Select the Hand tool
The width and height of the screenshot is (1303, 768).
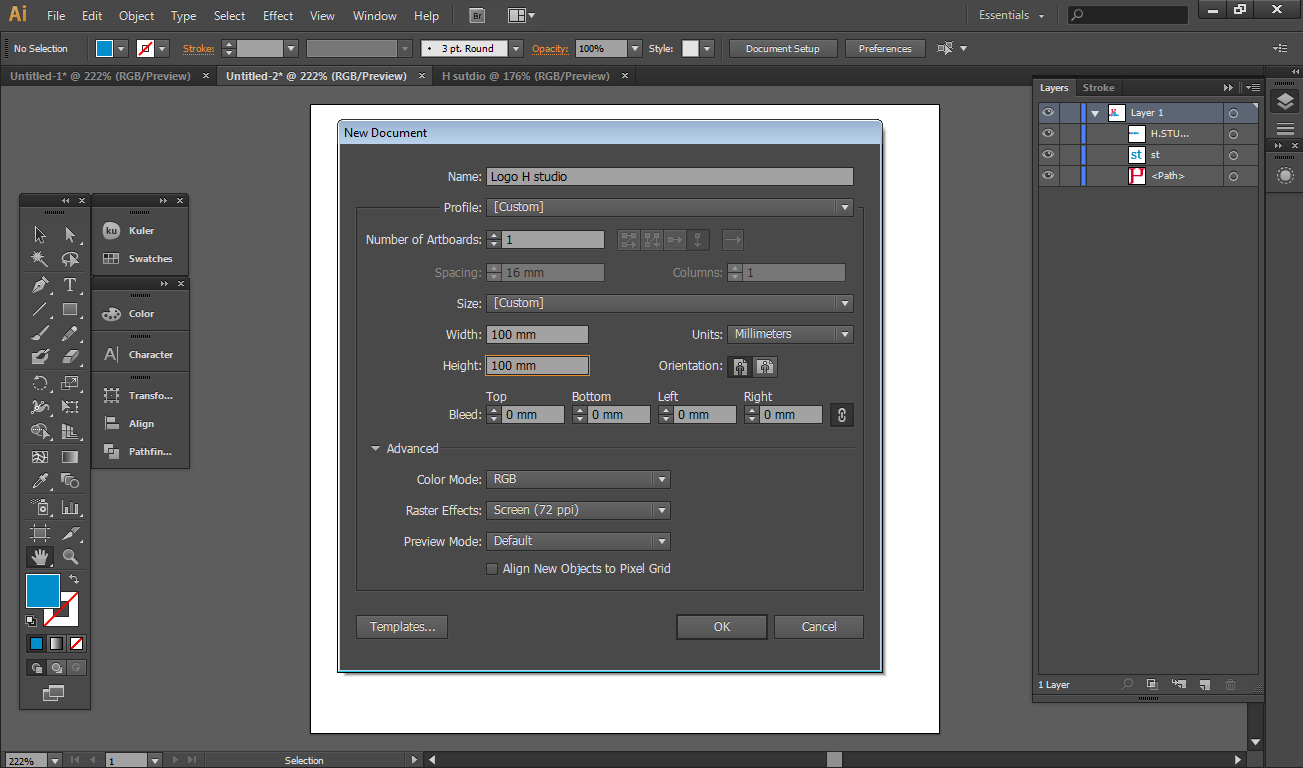pyautogui.click(x=40, y=557)
